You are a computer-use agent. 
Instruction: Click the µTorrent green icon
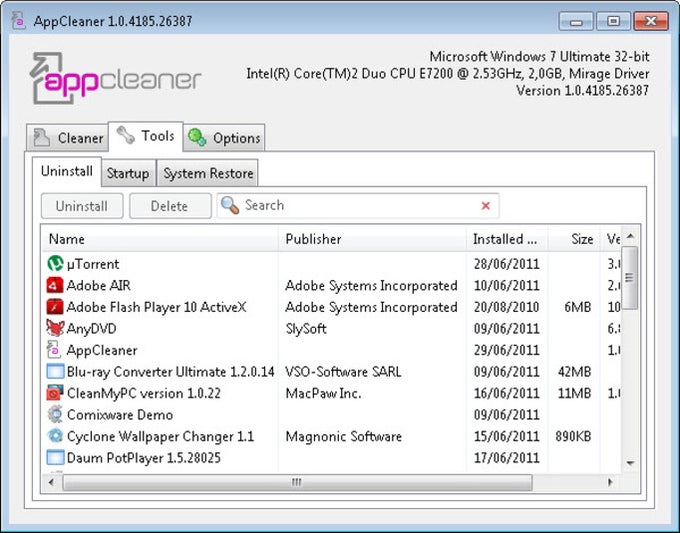click(55, 264)
